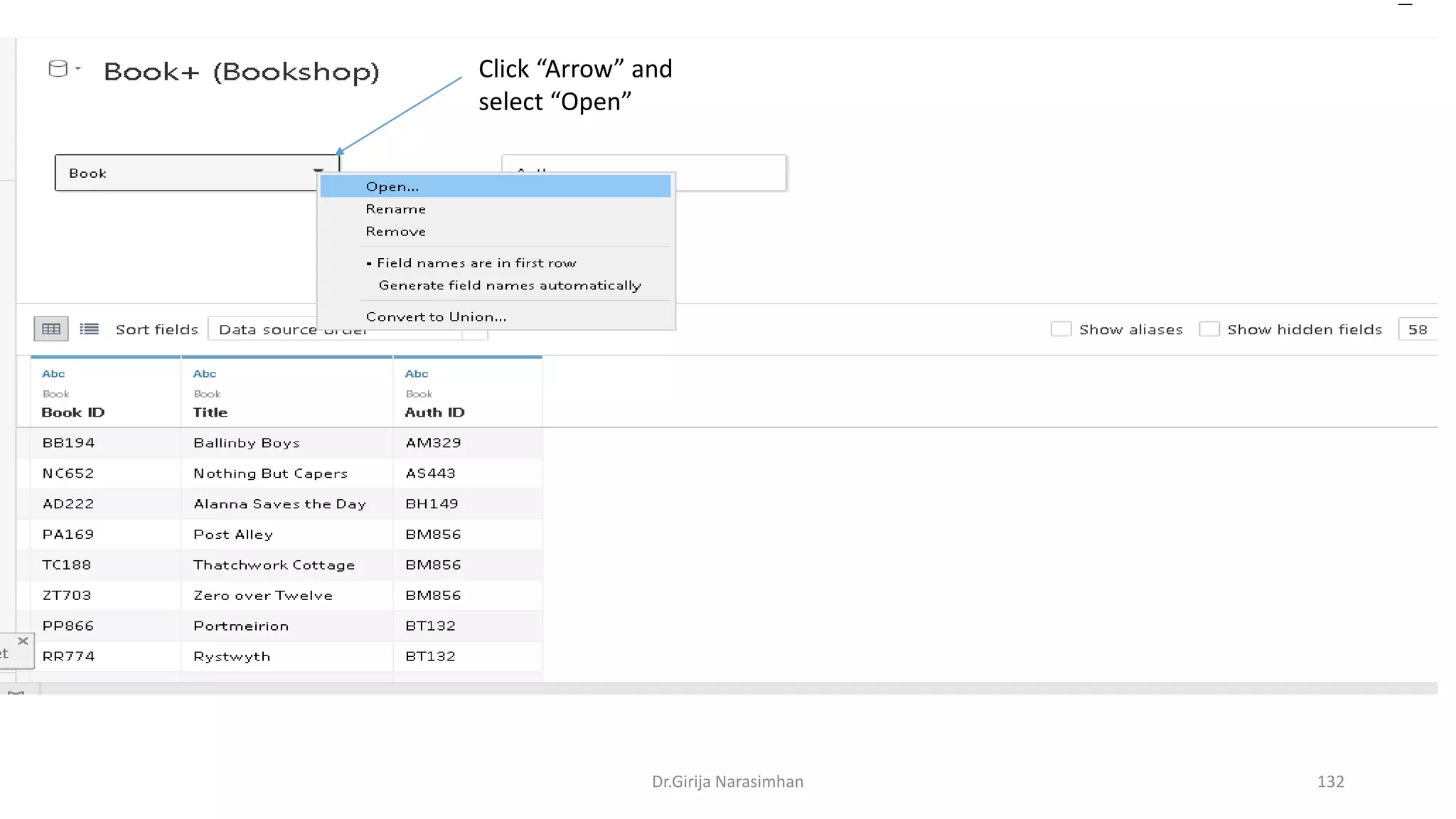Select Convert to Union... menu entry
1456x819 pixels.
point(436,317)
